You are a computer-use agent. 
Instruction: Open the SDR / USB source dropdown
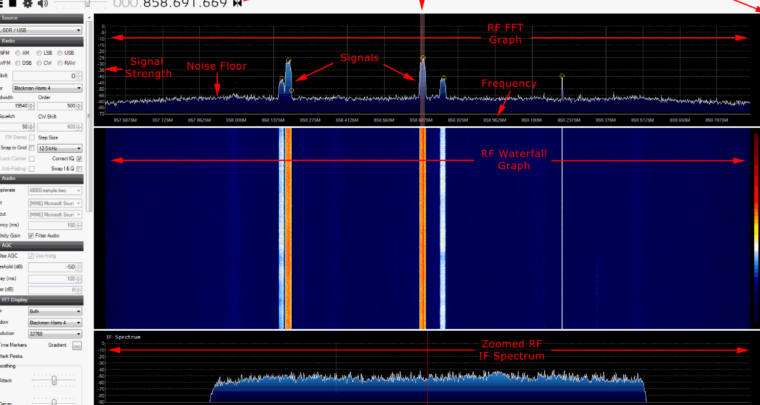pyautogui.click(x=42, y=30)
